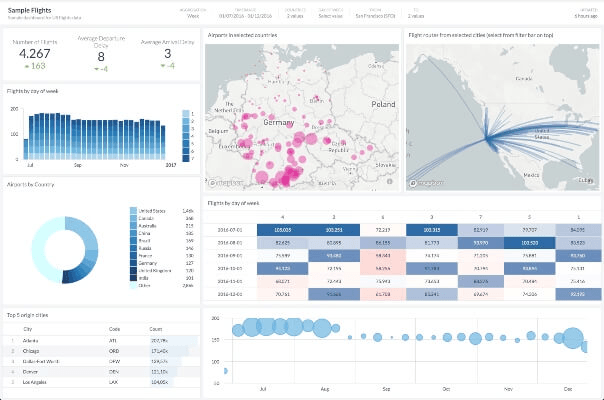
Task: Select the Chicago row
Action: pos(101,351)
